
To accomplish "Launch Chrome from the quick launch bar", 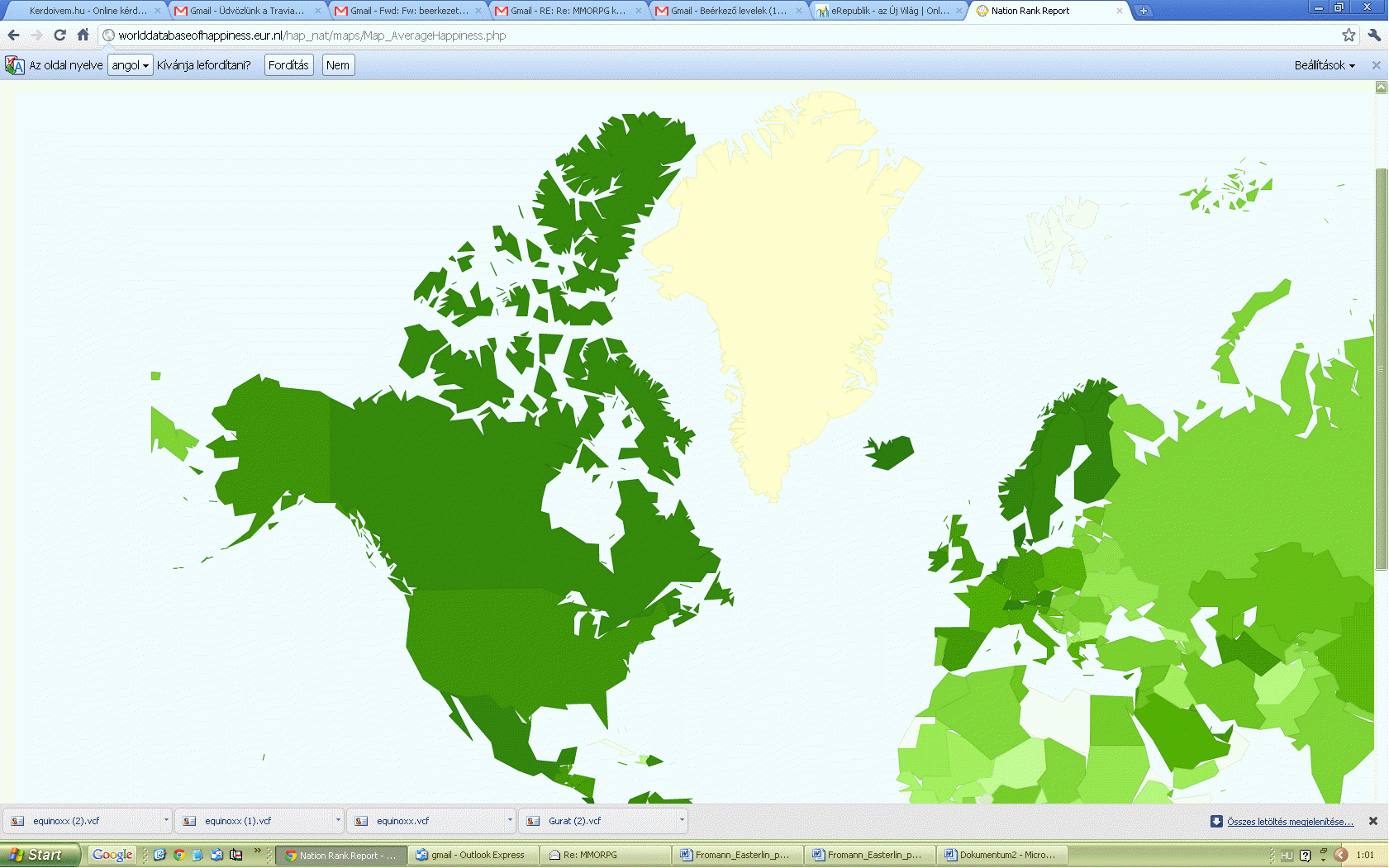I will [x=178, y=855].
